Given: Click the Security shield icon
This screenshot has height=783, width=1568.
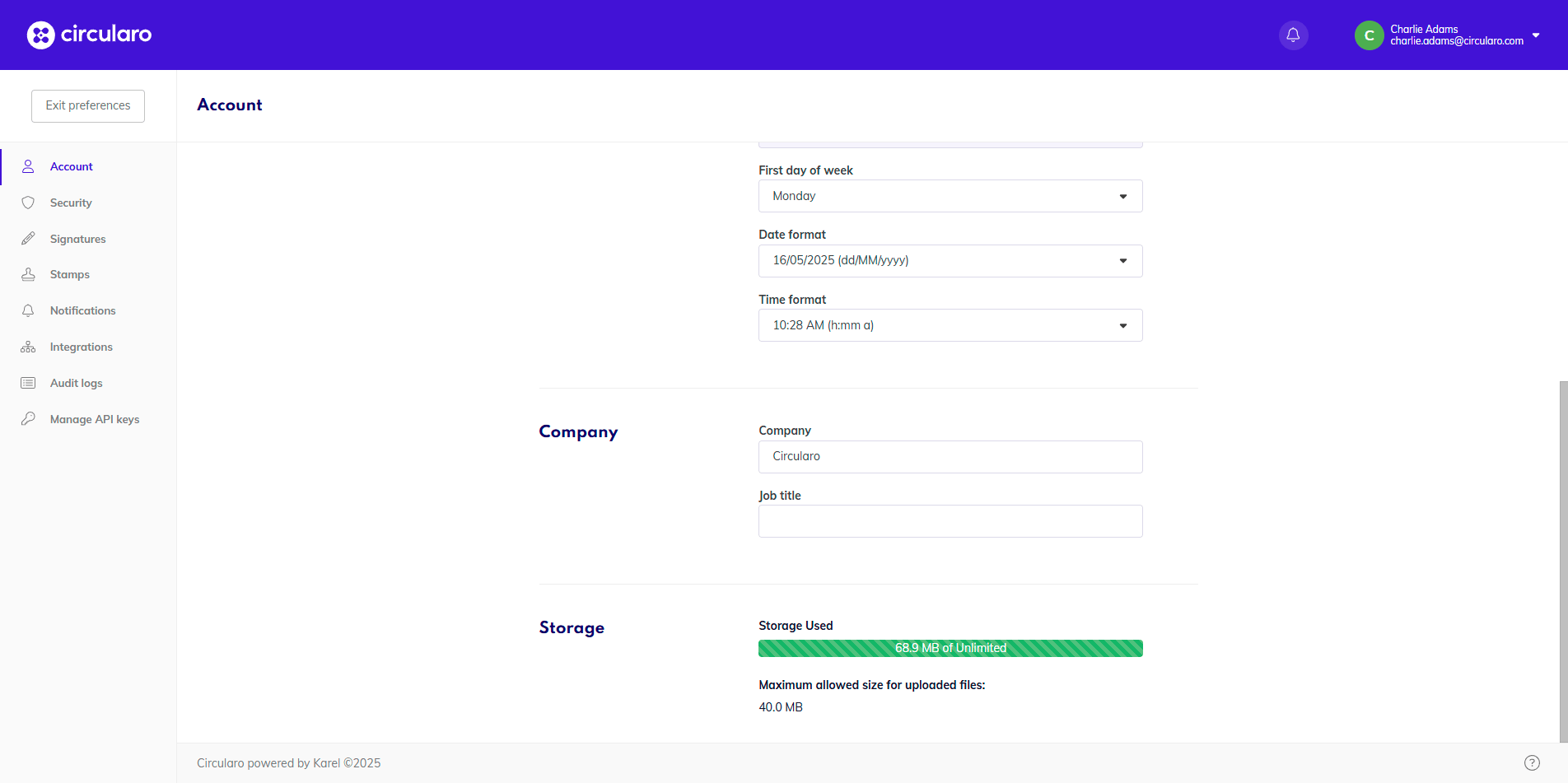Looking at the screenshot, I should pos(28,203).
